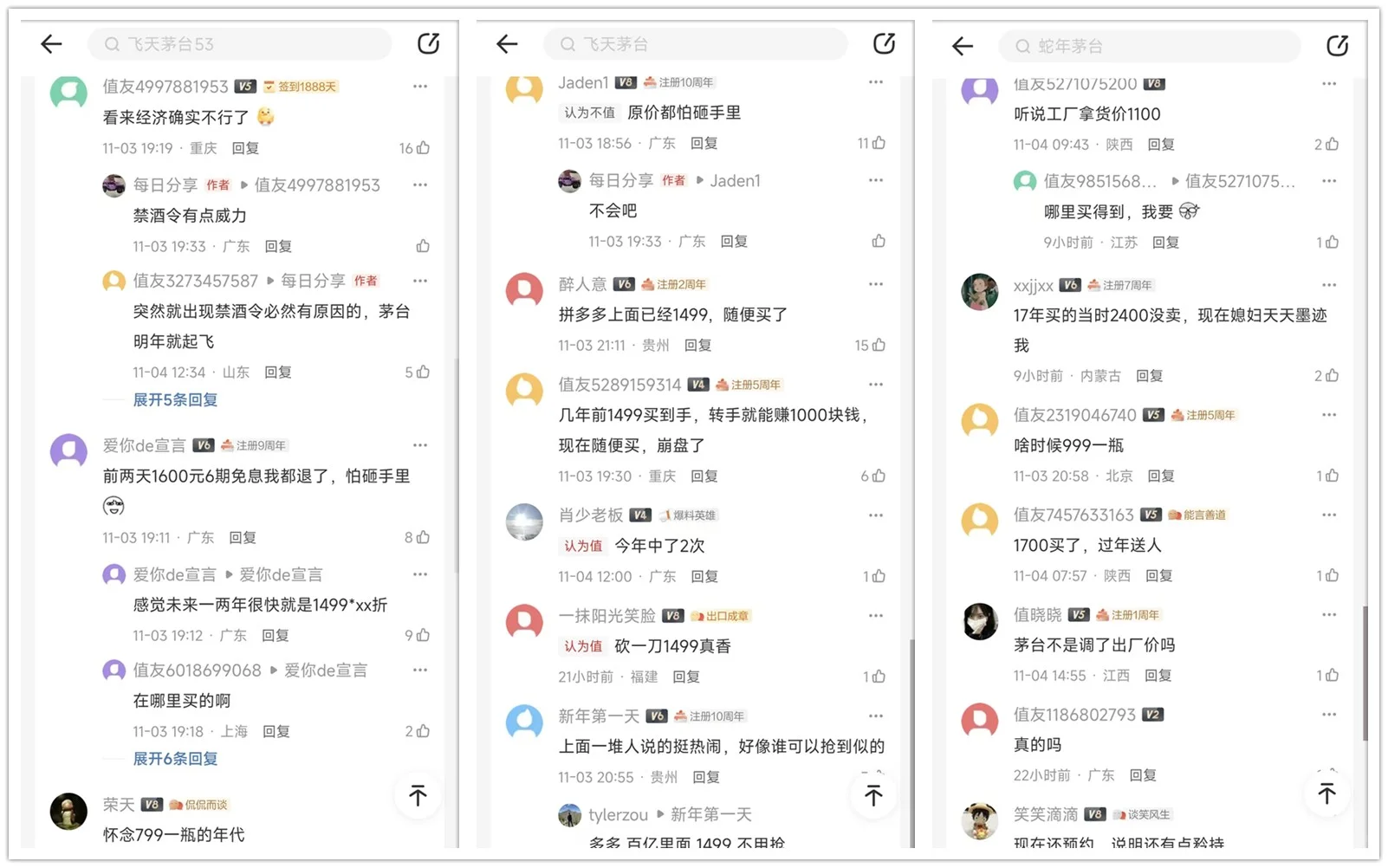Tap the back arrow in the middle panel
Image resolution: width=1388 pixels, height=868 pixels.
pyautogui.click(x=507, y=43)
